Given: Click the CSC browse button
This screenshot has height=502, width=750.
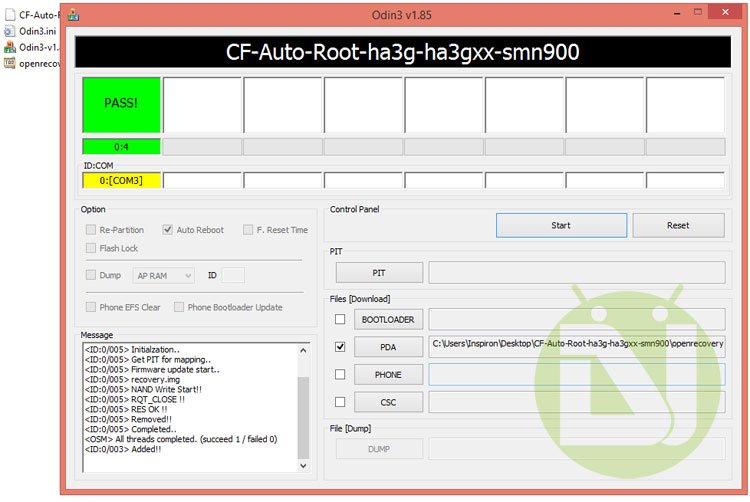Looking at the screenshot, I should click(388, 403).
